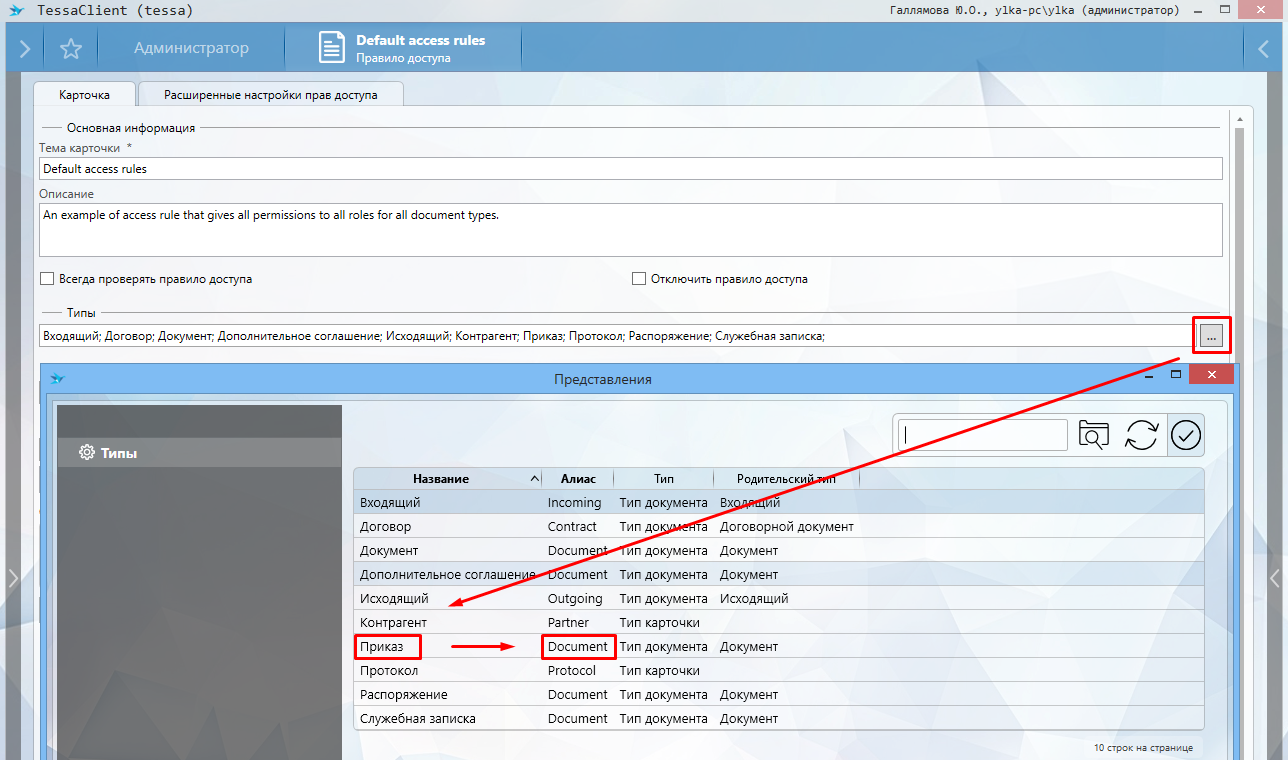Viewport: 1288px width, 760px height.
Task: Click the Default access rules document icon
Action: pos(331,48)
